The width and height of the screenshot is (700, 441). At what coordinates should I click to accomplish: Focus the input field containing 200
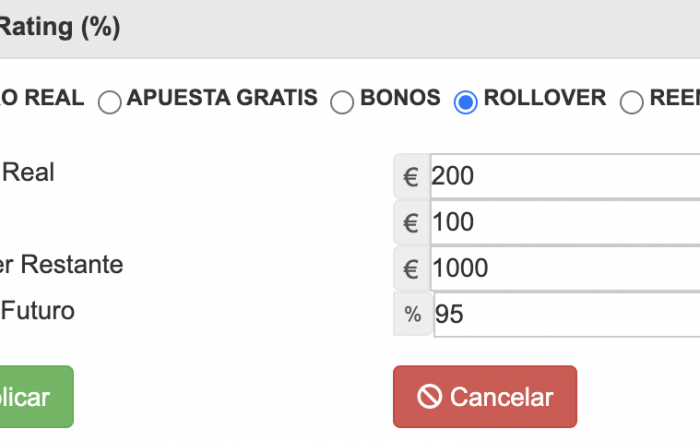pyautogui.click(x=565, y=176)
